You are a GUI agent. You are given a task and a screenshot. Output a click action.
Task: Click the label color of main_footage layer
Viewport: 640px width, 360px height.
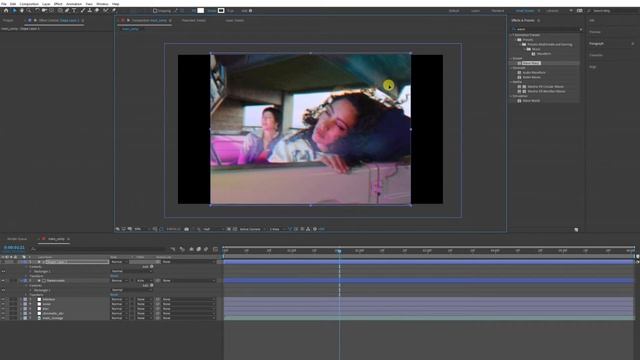click(x=25, y=318)
